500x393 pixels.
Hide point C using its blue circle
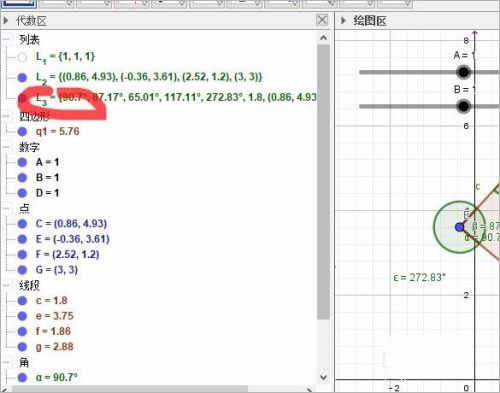(x=22, y=224)
